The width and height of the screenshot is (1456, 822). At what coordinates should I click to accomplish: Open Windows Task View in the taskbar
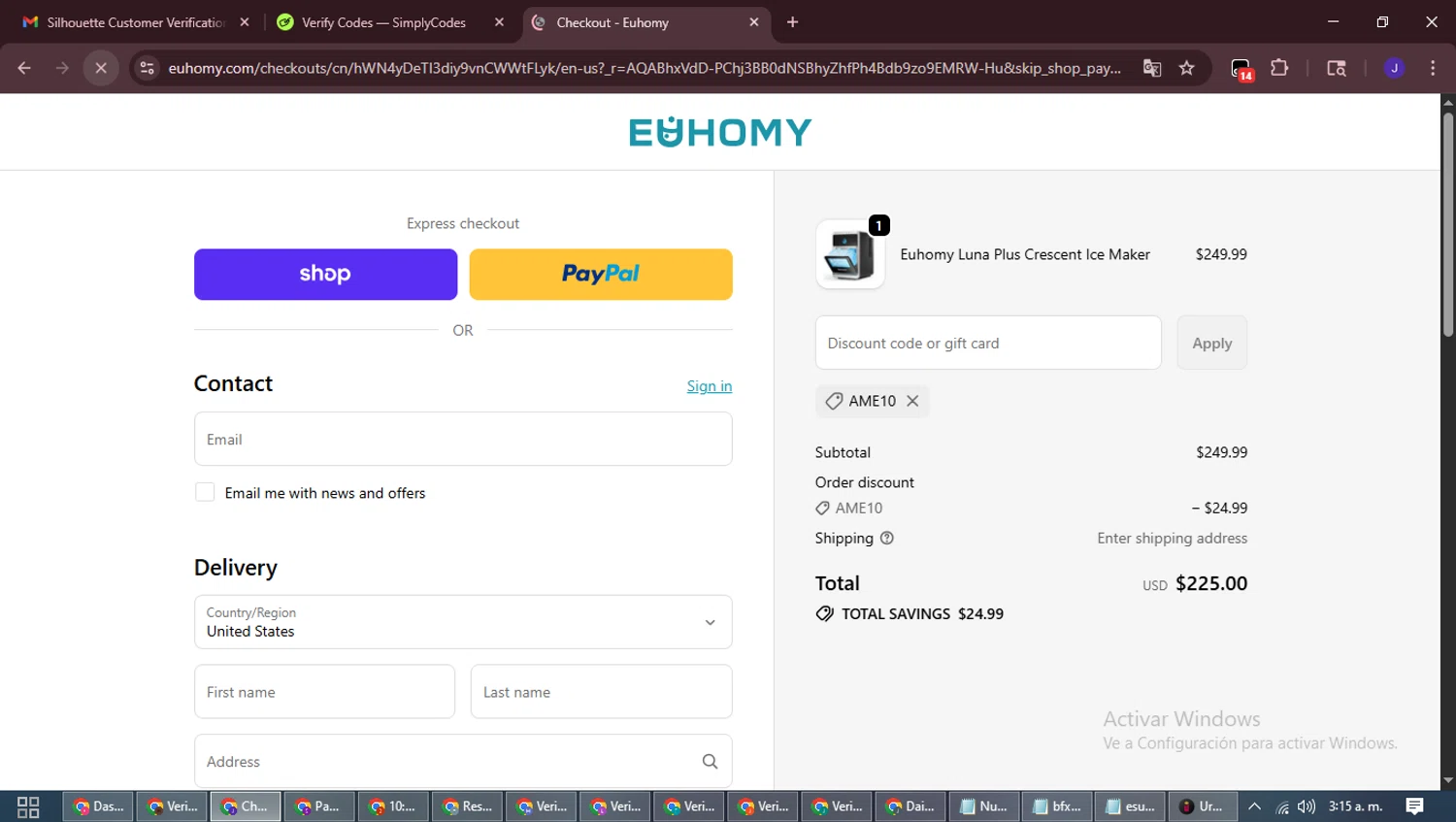[28, 806]
